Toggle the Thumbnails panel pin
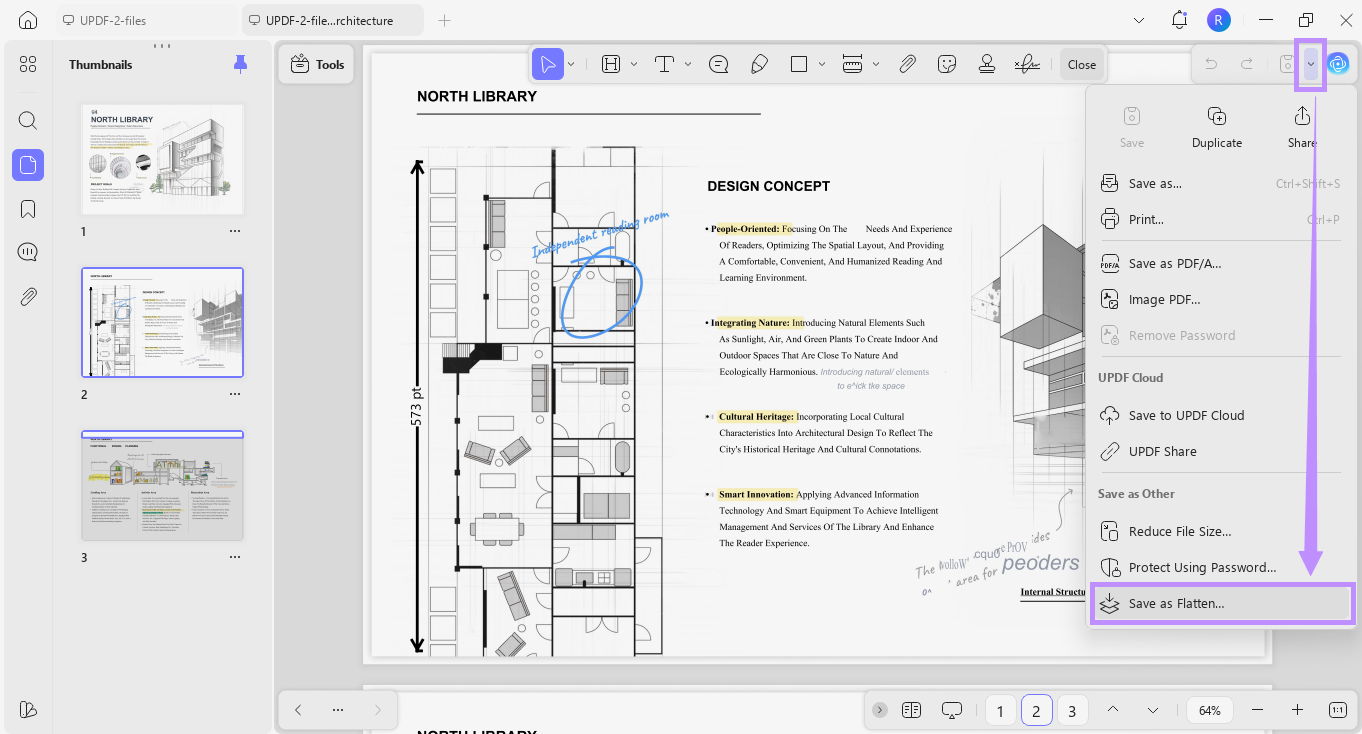The width and height of the screenshot is (1362, 734). (240, 64)
